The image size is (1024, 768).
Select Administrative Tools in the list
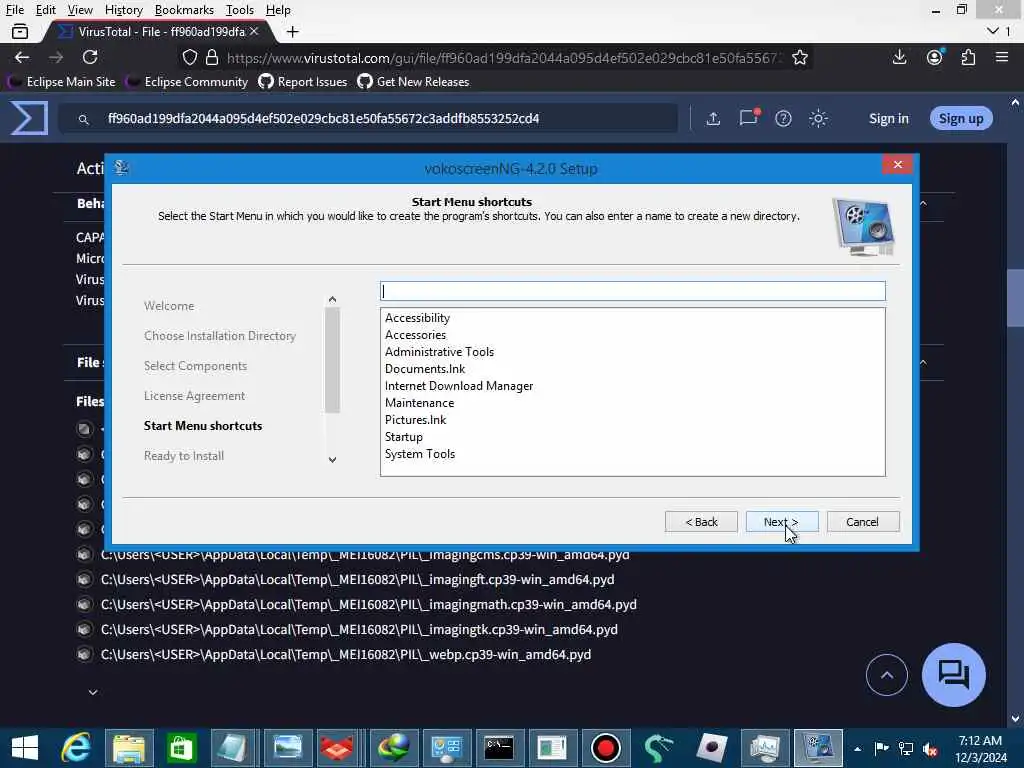pyautogui.click(x=439, y=352)
